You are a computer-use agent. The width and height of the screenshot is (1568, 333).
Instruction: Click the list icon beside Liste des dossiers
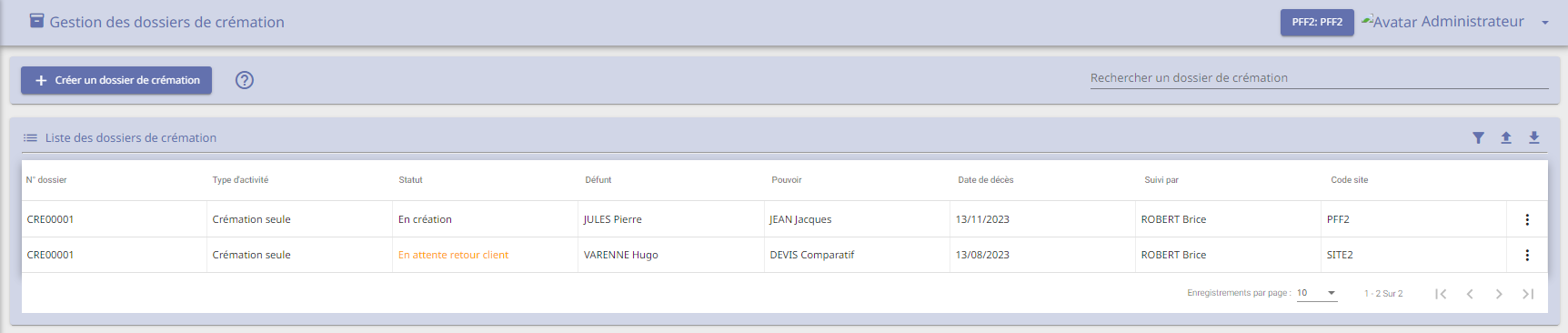tap(30, 138)
